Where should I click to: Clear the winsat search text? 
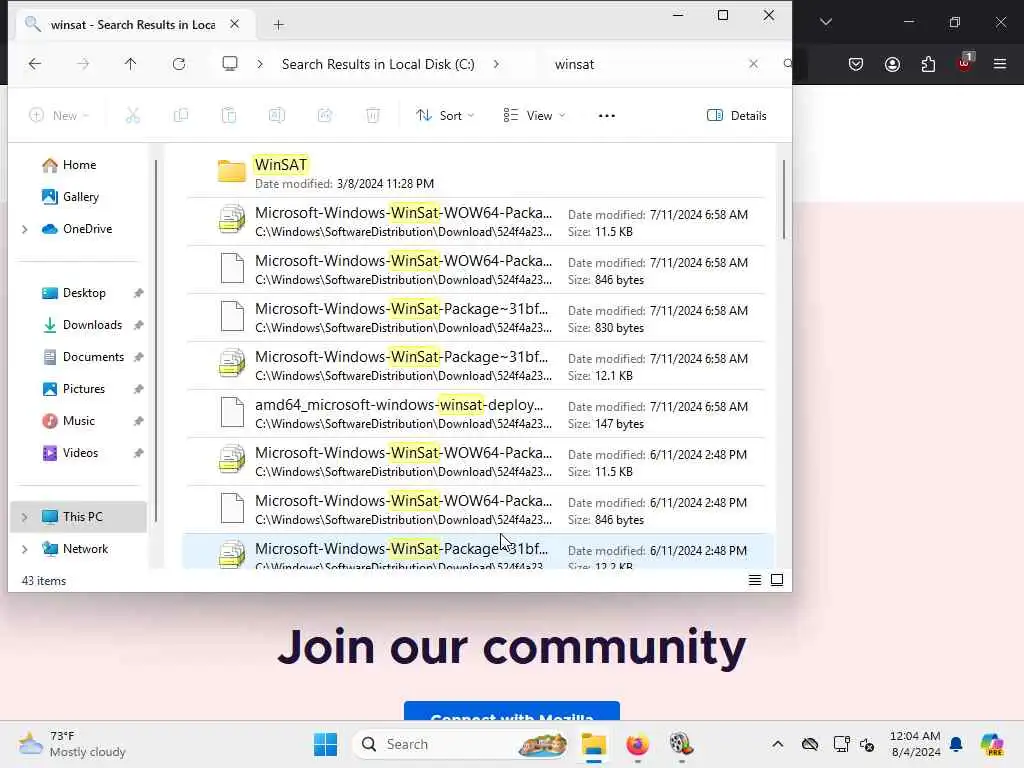point(754,64)
